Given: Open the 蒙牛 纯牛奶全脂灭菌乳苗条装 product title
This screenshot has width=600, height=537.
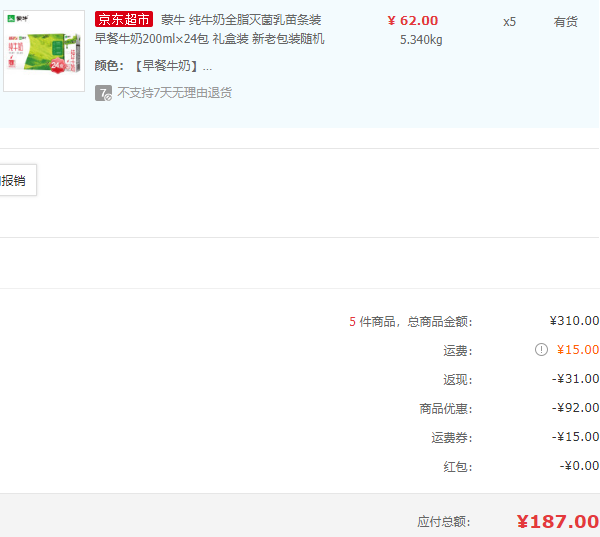Looking at the screenshot, I should point(241,20).
